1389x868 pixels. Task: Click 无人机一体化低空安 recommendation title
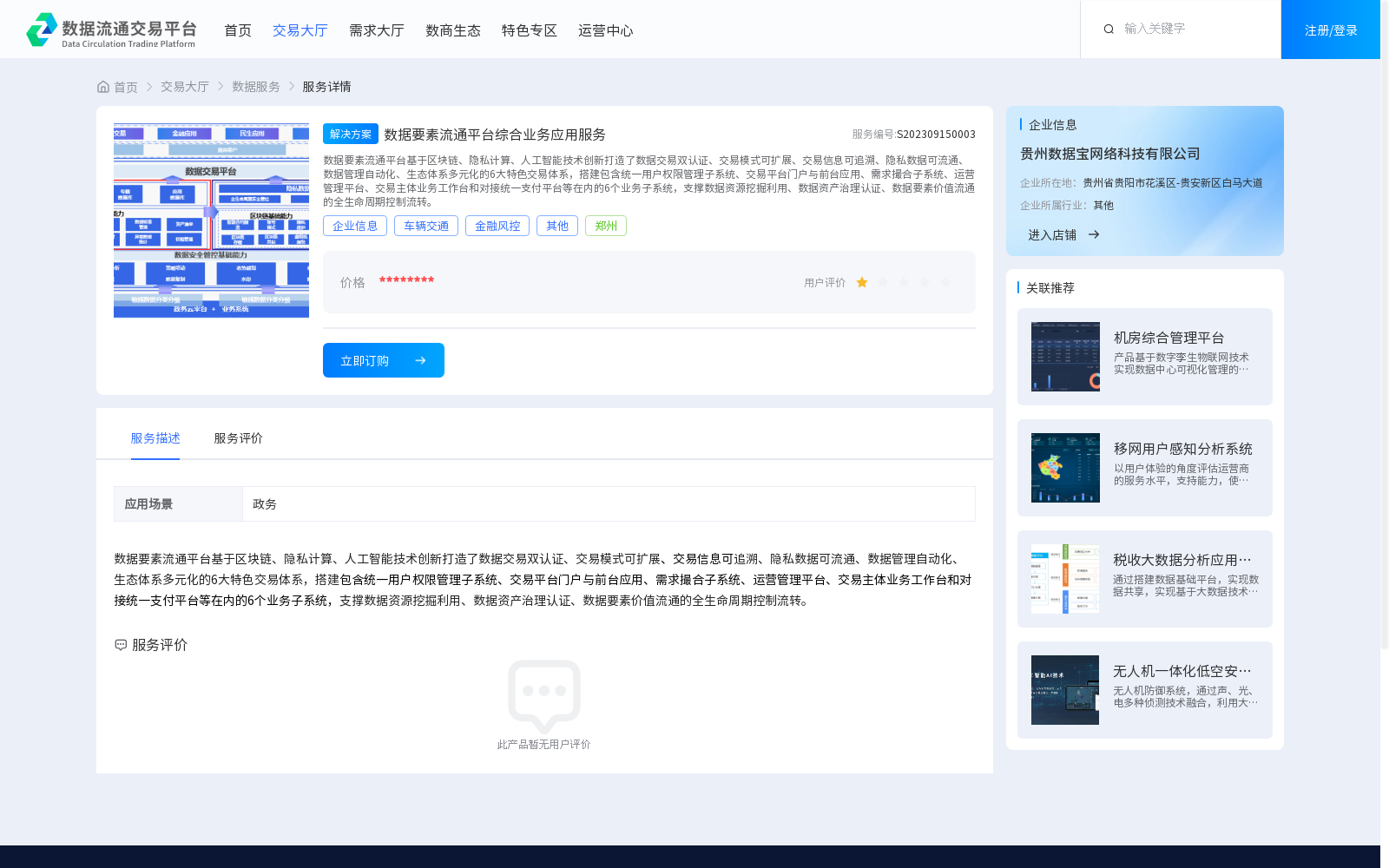coord(1182,671)
